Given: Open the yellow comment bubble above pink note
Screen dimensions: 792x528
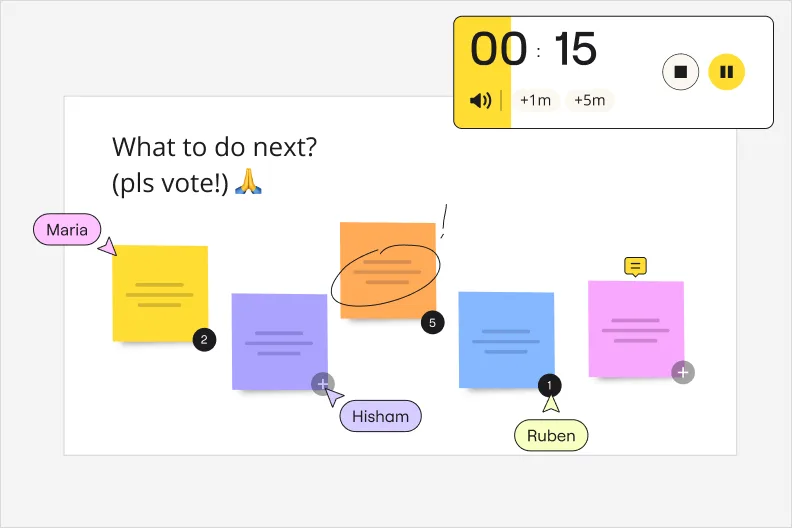Looking at the screenshot, I should [x=635, y=266].
